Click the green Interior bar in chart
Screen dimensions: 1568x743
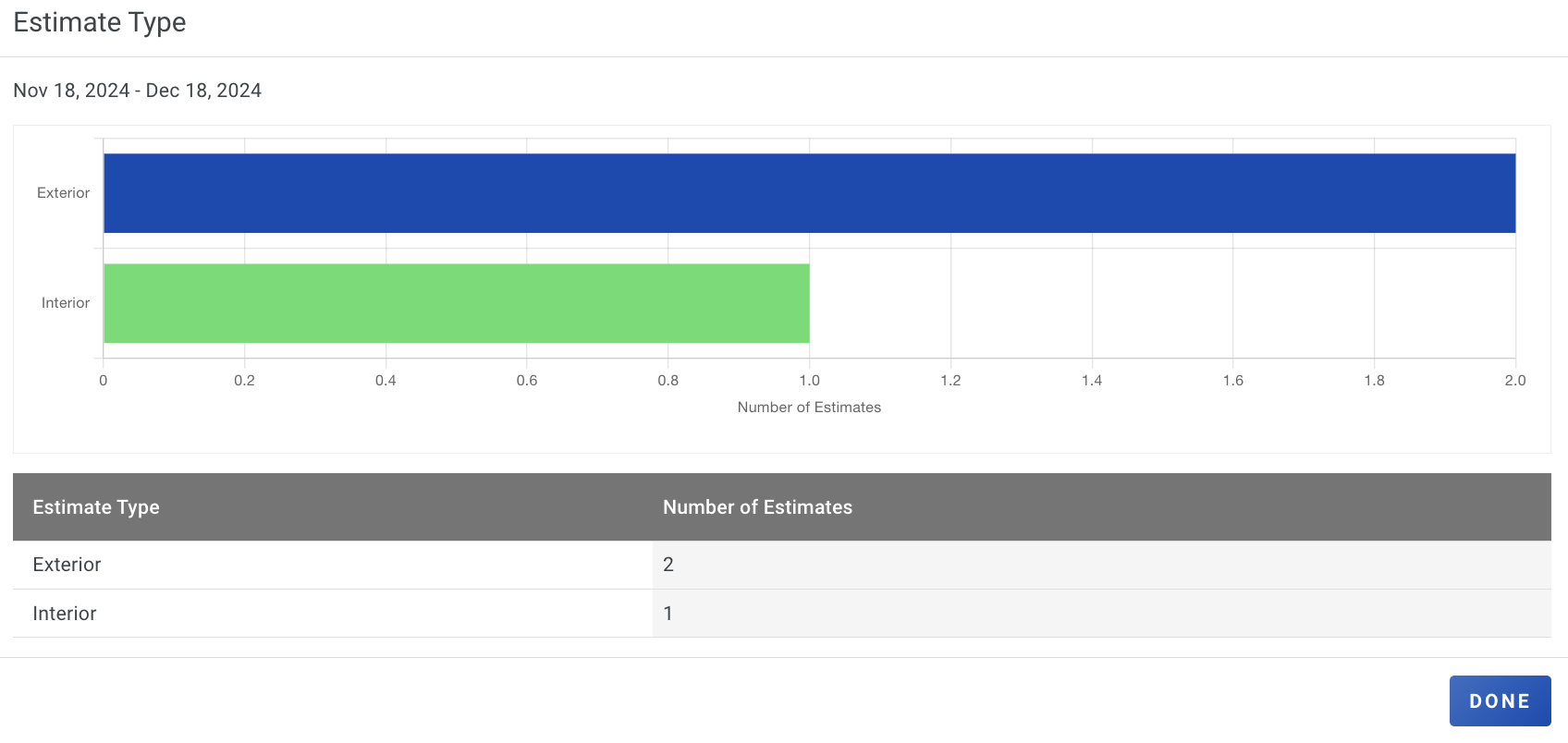(x=457, y=303)
